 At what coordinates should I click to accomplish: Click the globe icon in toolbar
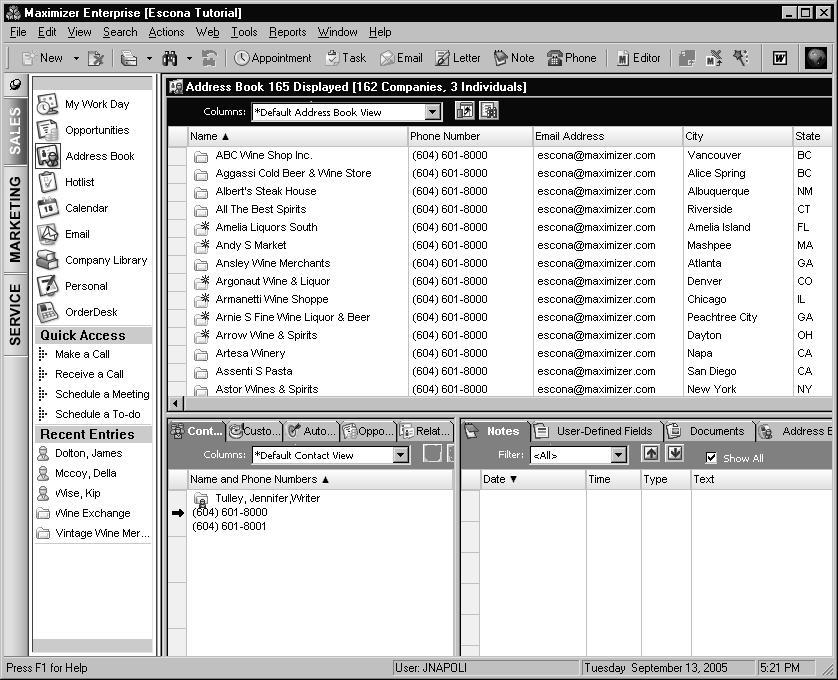click(816, 58)
